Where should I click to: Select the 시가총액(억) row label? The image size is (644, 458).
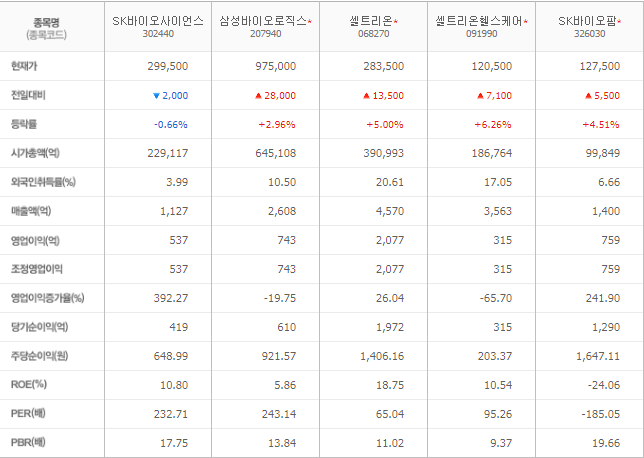[35, 153]
